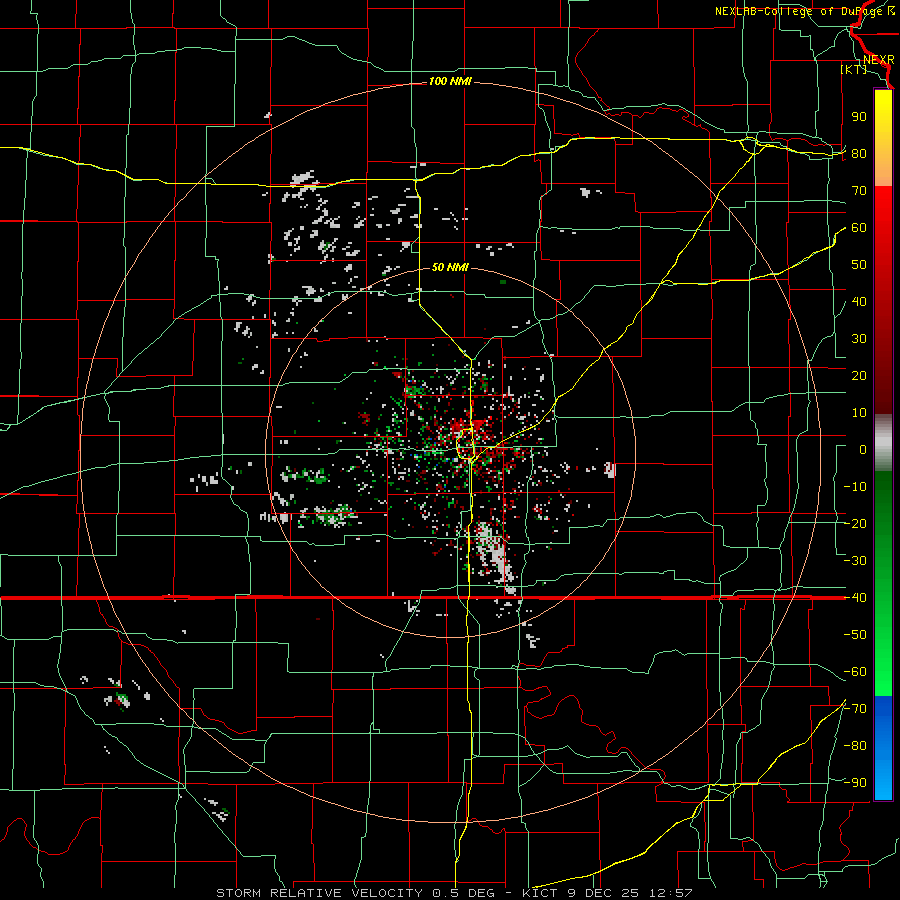
Task: Select the 90 value on the velocity scale
Action: 859,117
